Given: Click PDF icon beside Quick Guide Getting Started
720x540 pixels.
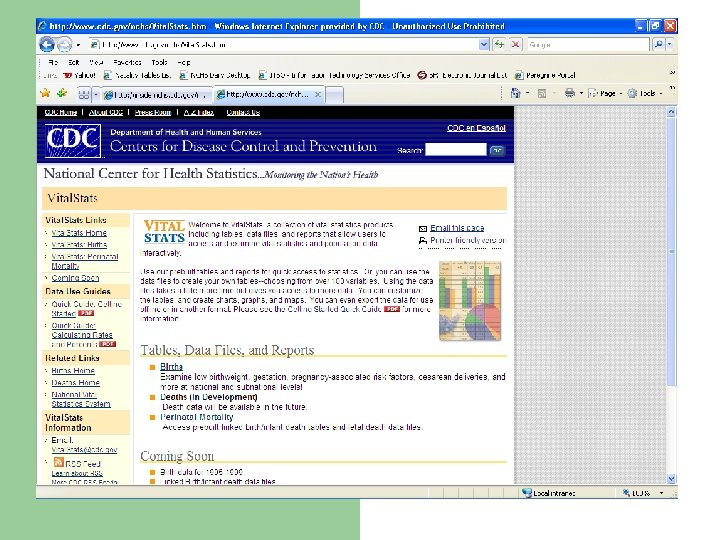Looking at the screenshot, I should [x=86, y=313].
